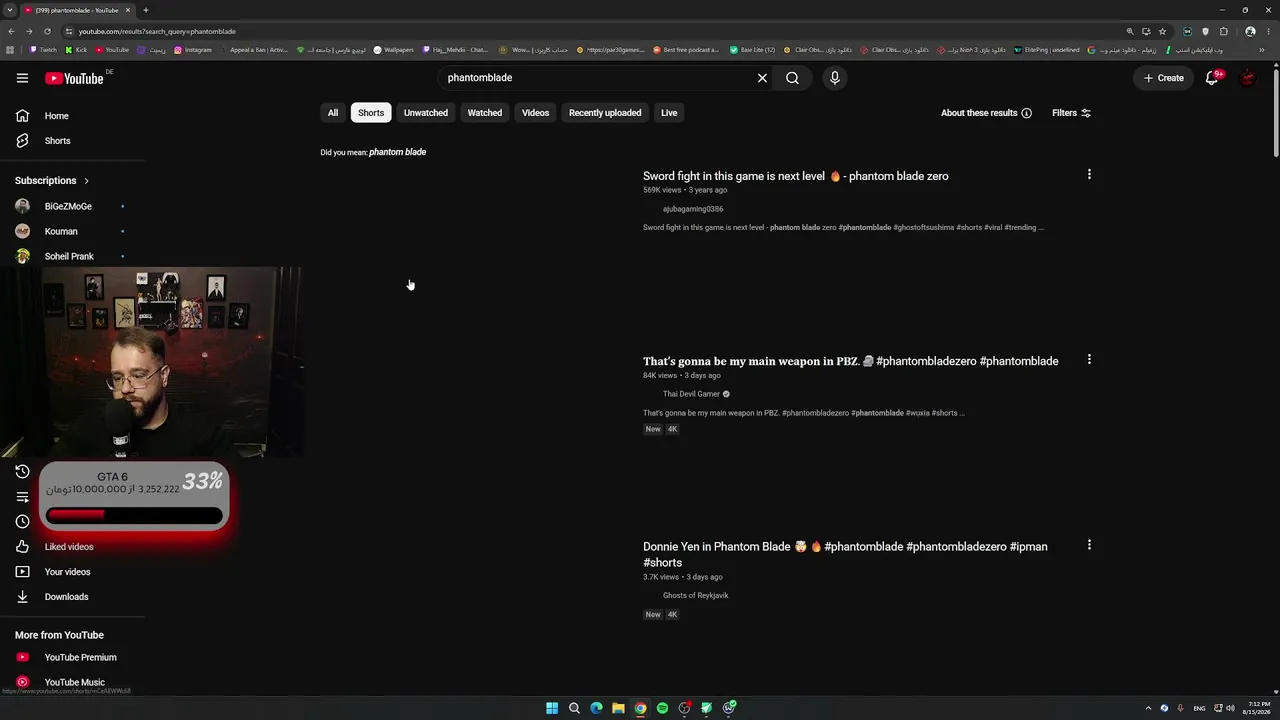Visit the Ghosts of Reykjavik channel
The width and height of the screenshot is (1280, 720).
[x=696, y=595]
